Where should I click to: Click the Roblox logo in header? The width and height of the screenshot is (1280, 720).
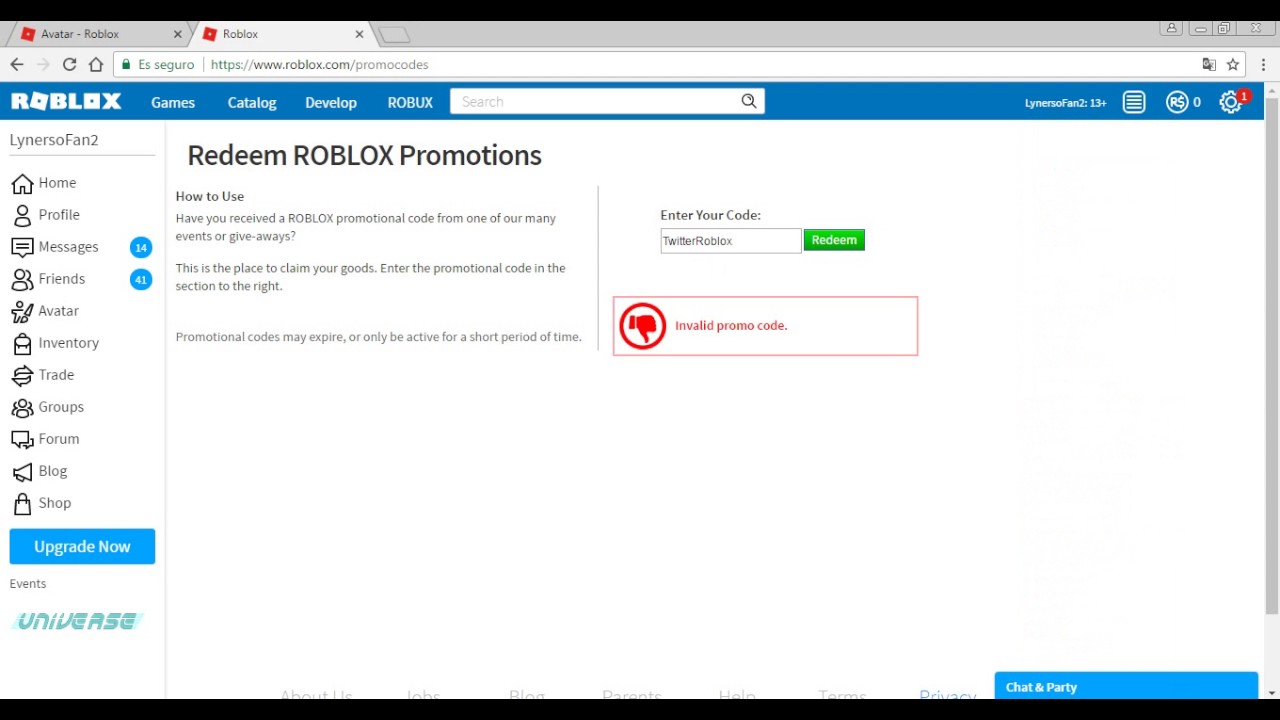(x=66, y=102)
